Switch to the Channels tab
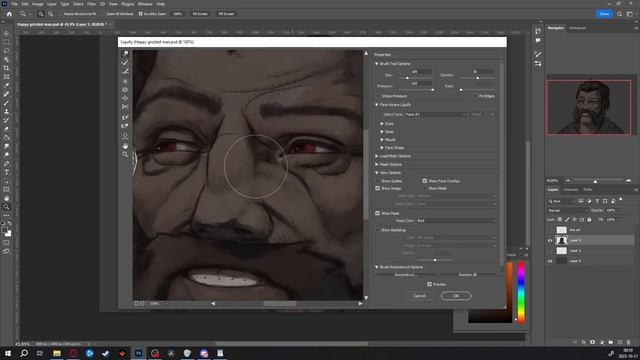640x360 pixels. pos(570,190)
